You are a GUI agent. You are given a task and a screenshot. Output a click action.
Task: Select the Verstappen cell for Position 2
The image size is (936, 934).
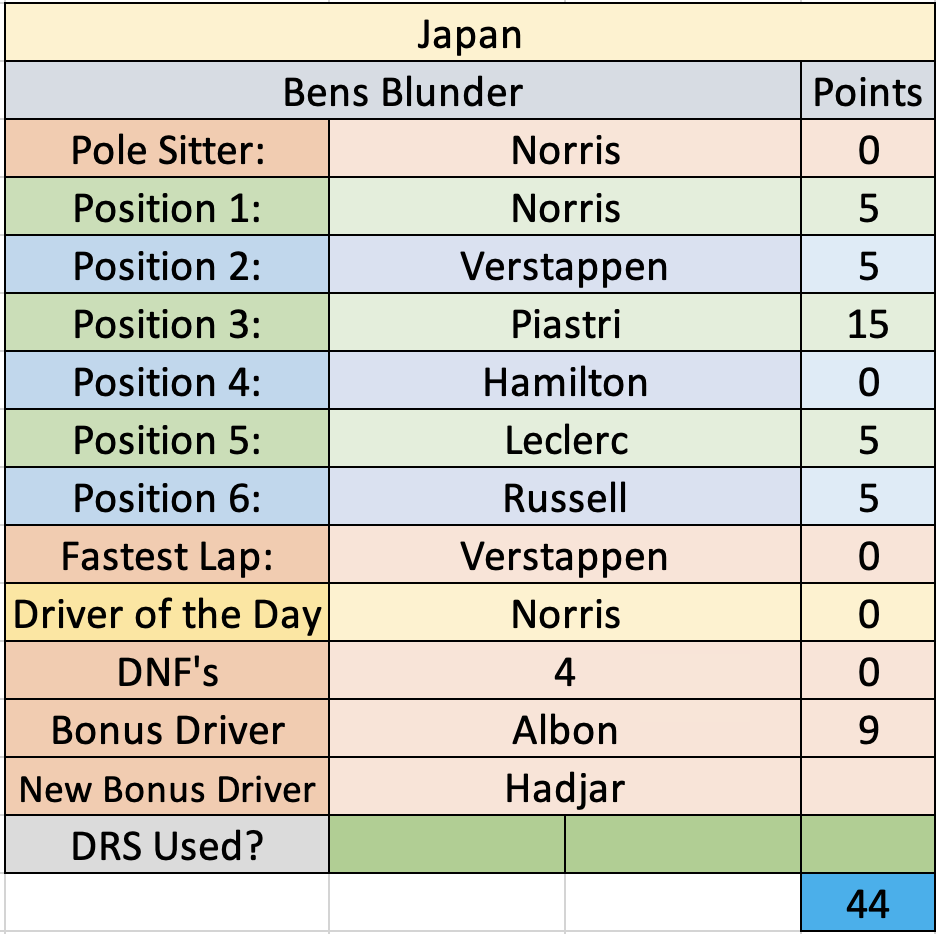pyautogui.click(x=565, y=264)
